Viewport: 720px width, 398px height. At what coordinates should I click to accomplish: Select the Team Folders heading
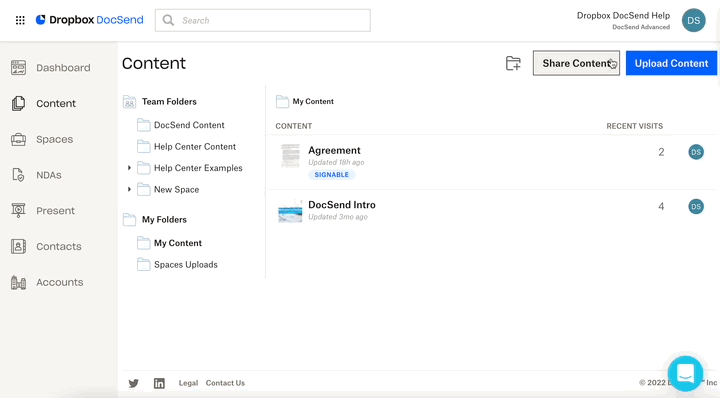point(169,102)
